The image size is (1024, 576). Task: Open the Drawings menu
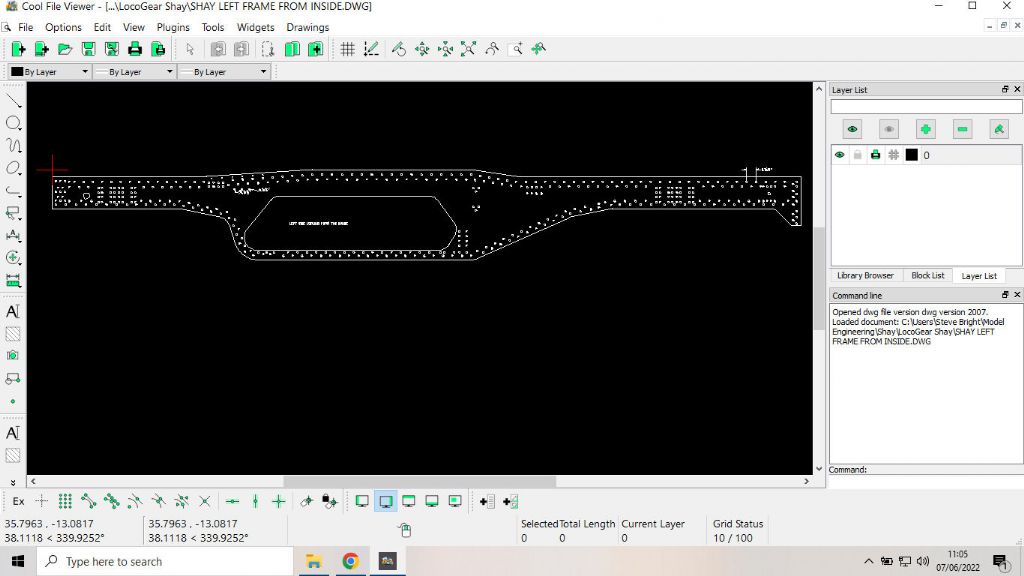308,27
